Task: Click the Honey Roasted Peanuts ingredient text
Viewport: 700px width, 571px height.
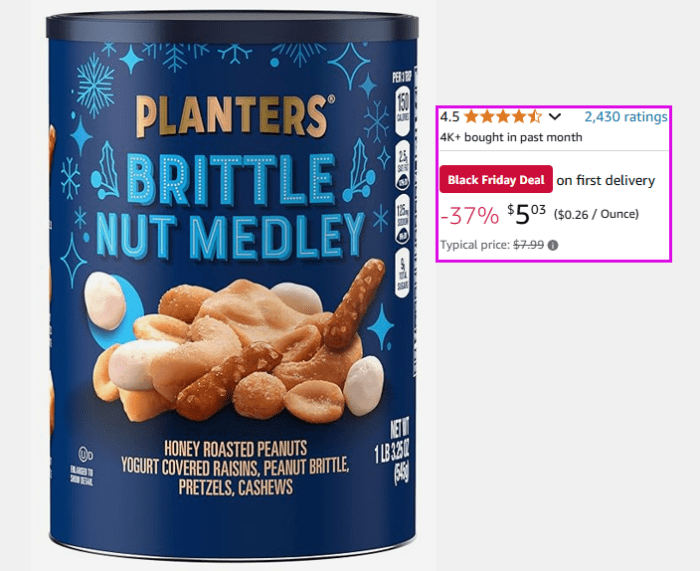Action: [235, 449]
